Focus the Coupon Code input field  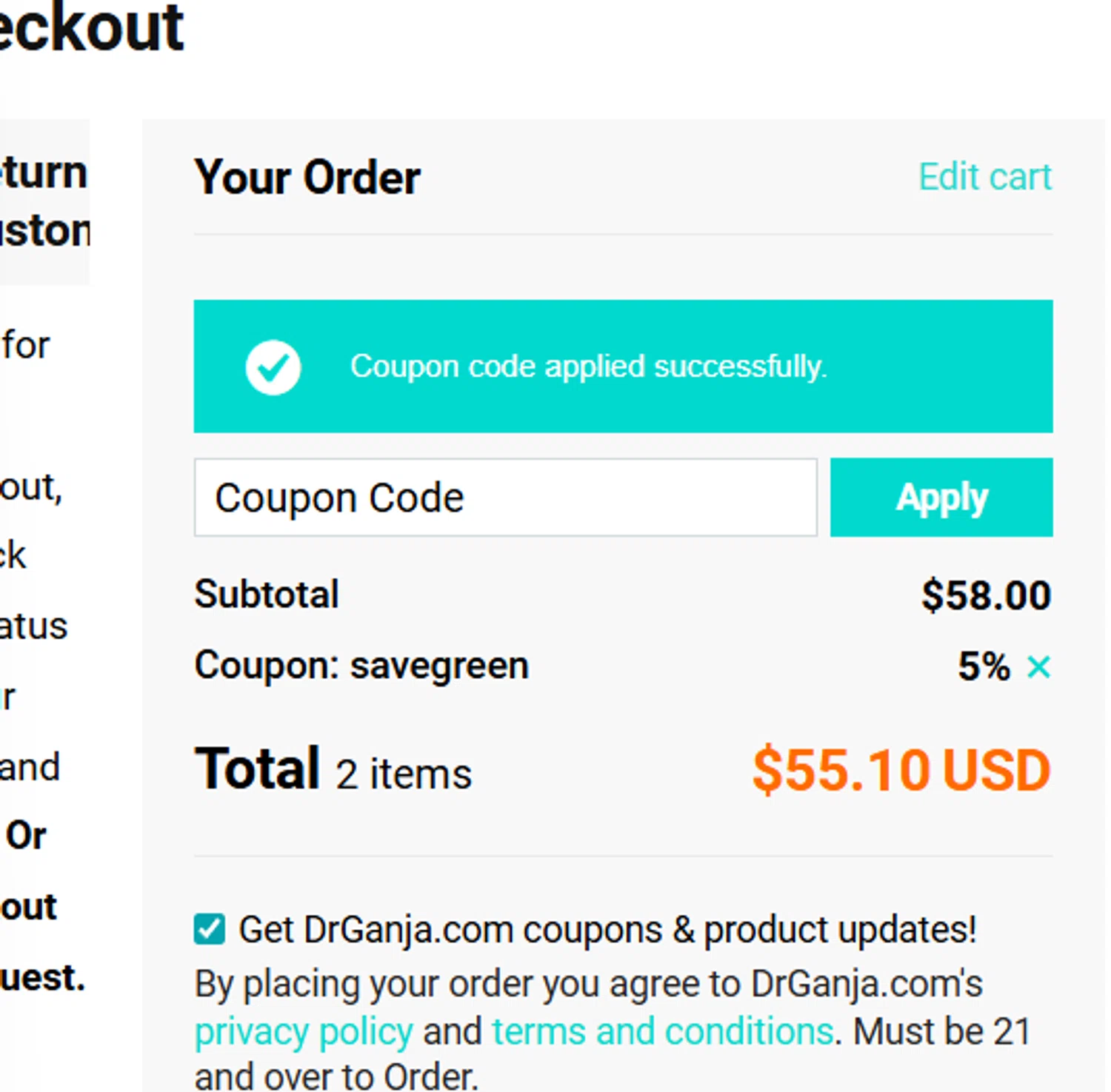coord(505,498)
